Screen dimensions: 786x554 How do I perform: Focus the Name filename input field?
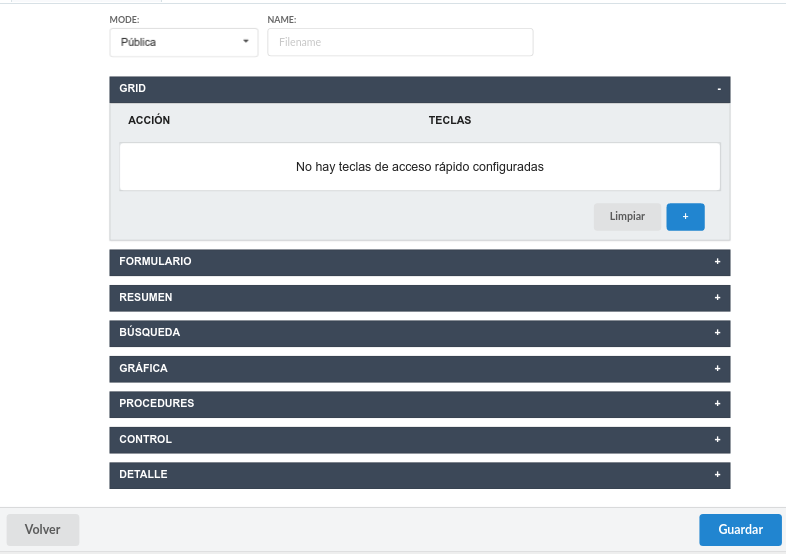tap(400, 42)
